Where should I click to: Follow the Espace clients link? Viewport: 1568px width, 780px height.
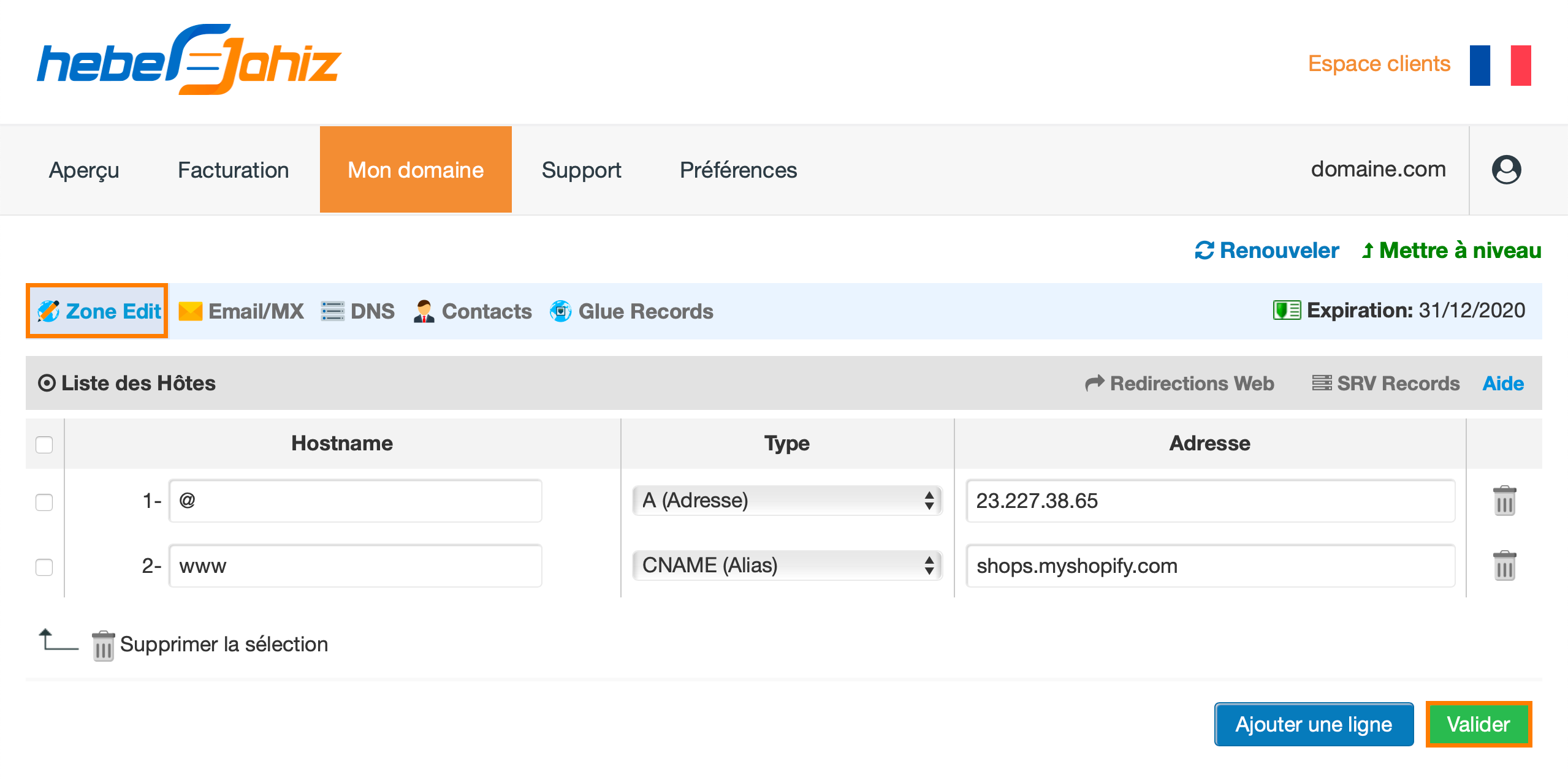coord(1379,63)
